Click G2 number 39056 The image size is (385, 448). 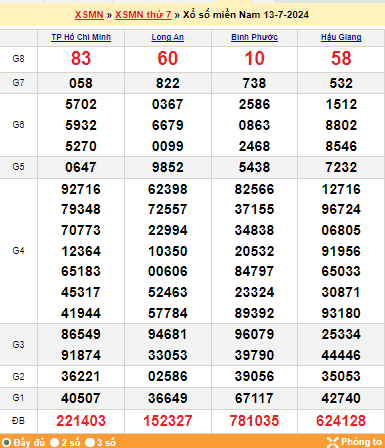pyautogui.click(x=254, y=376)
